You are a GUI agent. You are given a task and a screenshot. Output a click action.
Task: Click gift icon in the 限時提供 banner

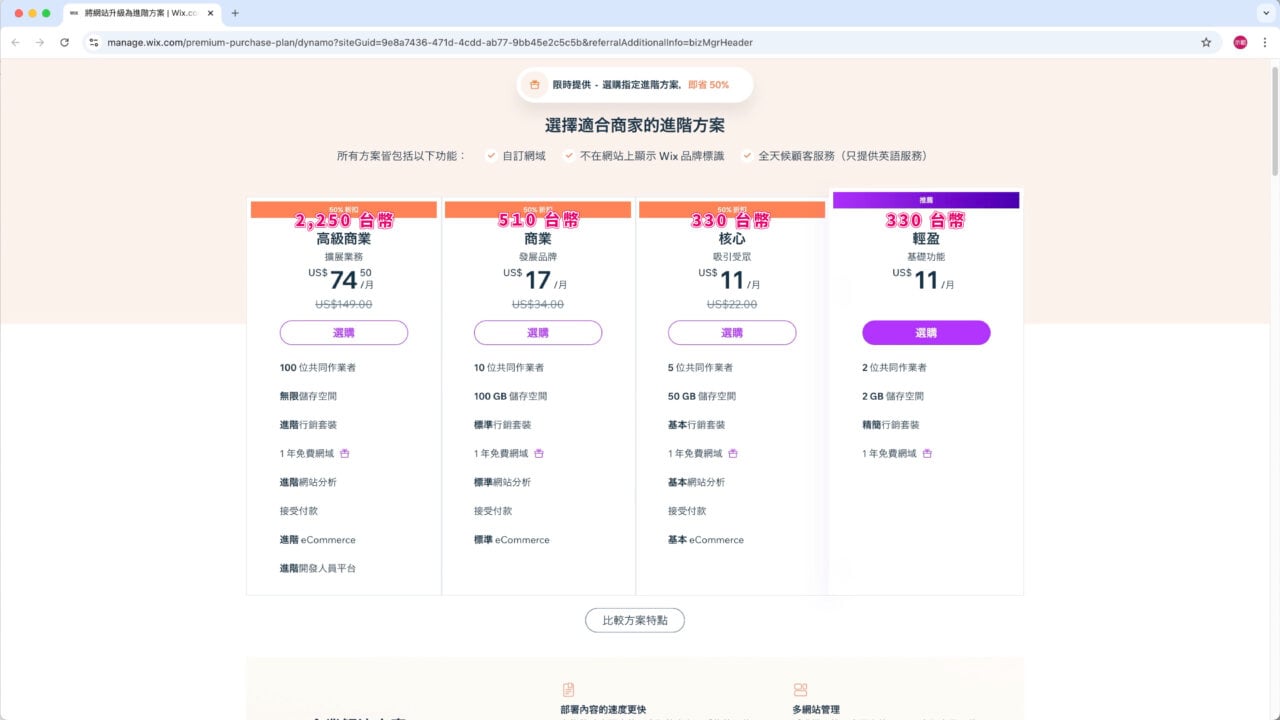coord(535,85)
